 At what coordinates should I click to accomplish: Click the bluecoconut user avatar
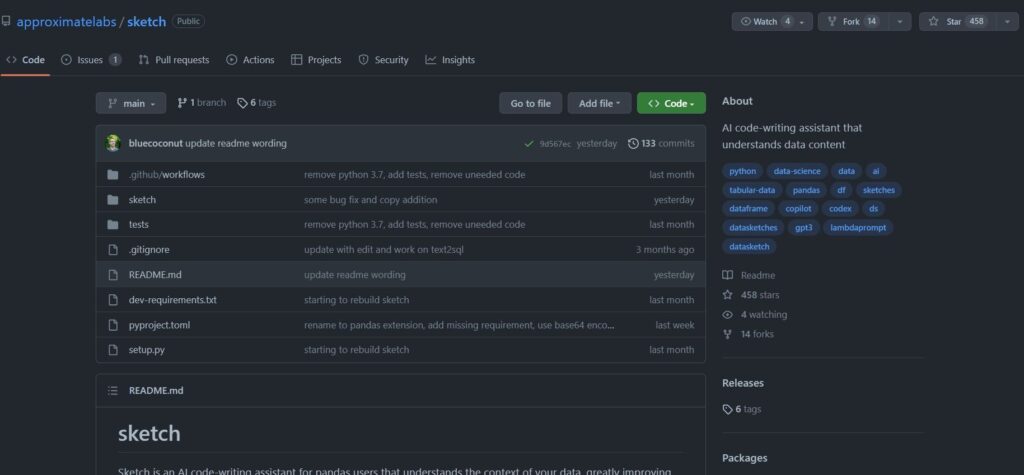113,143
